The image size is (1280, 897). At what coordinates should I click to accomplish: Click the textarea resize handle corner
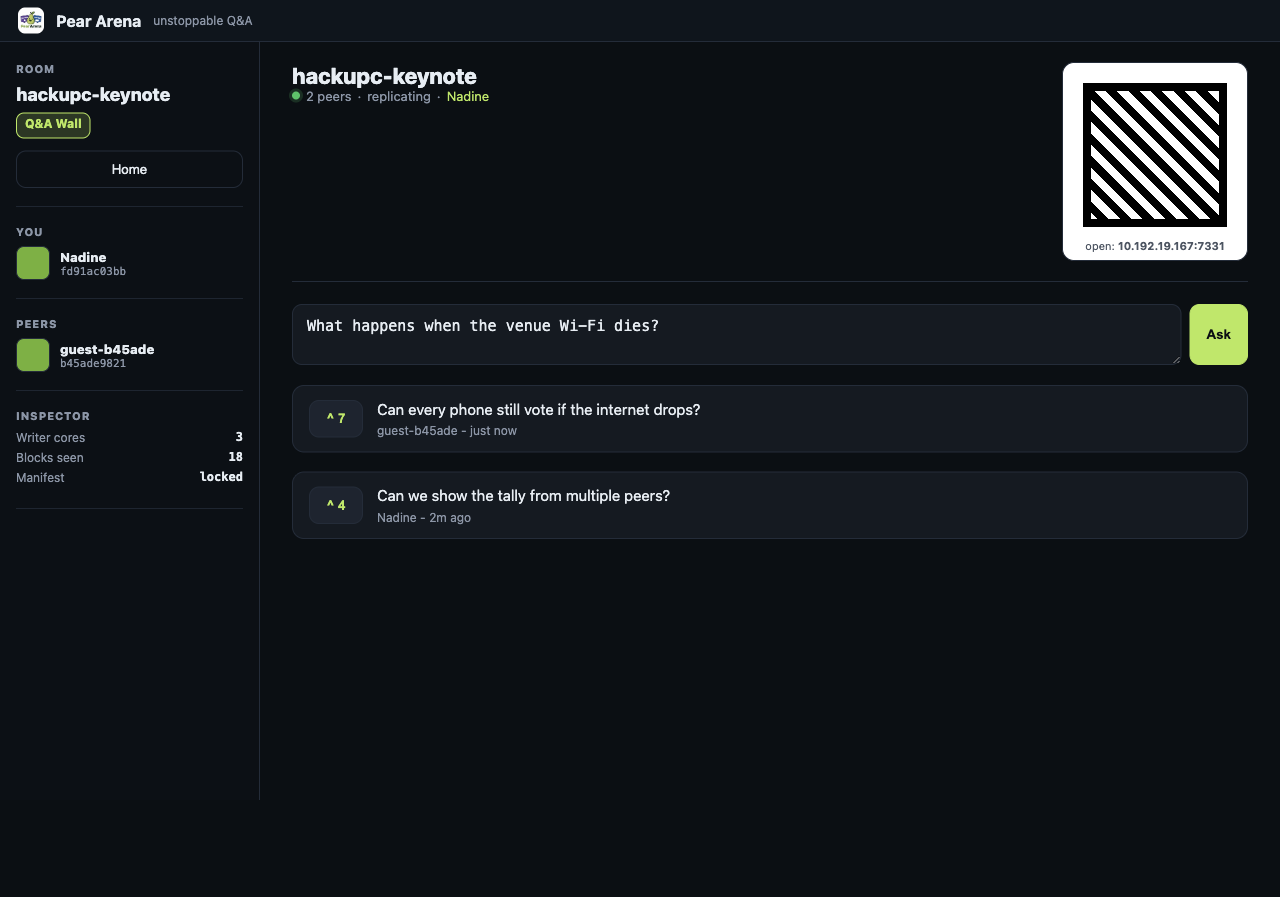(x=1175, y=359)
